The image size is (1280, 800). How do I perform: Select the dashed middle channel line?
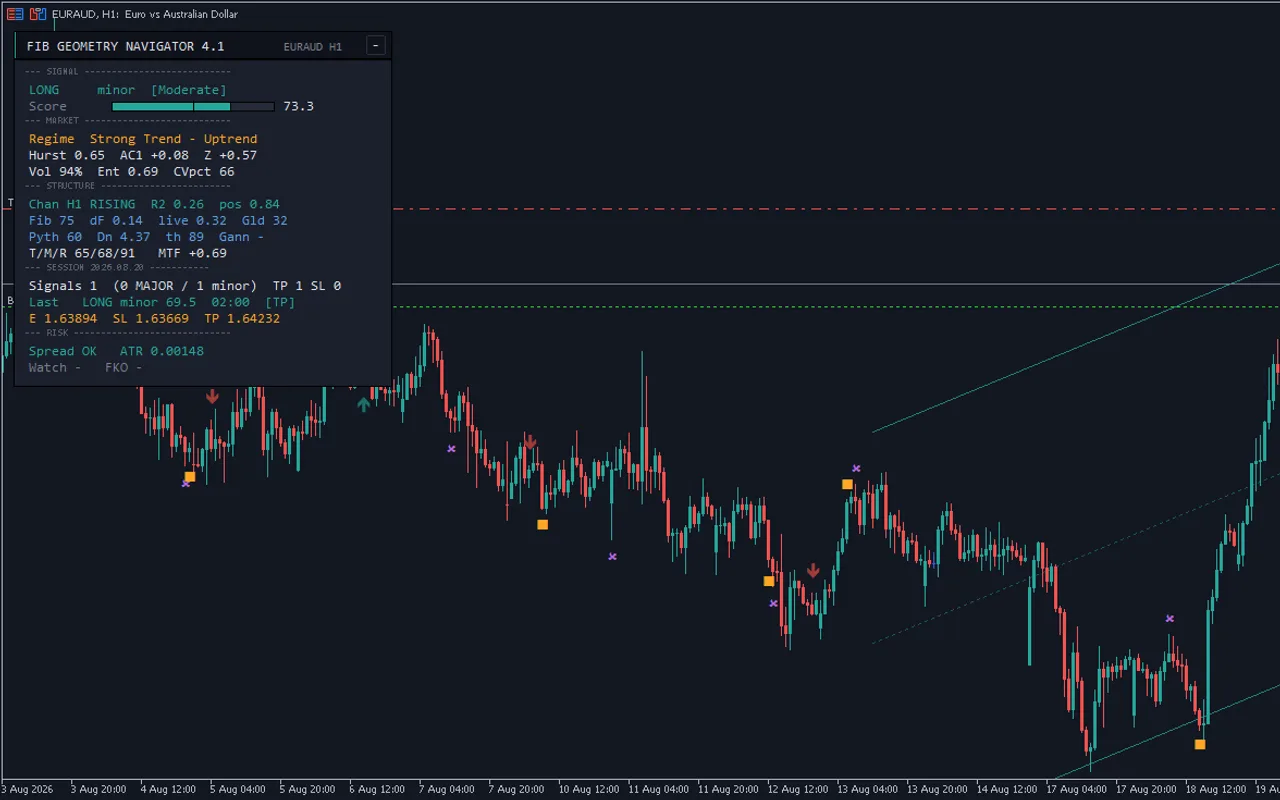point(1076,557)
